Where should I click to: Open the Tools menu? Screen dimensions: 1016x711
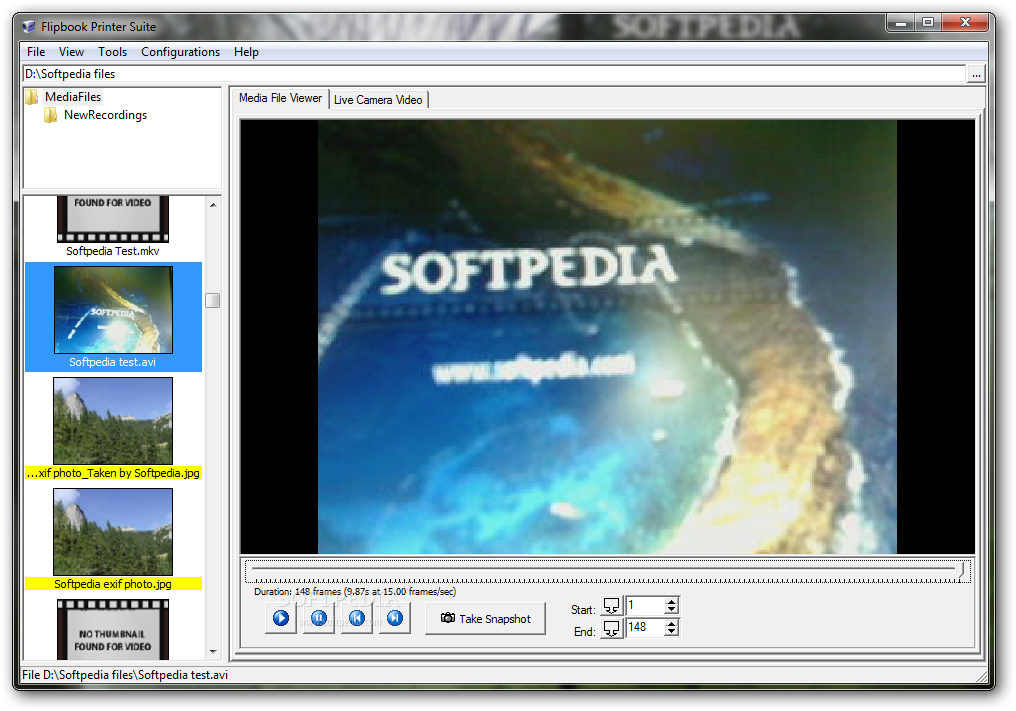(x=112, y=52)
